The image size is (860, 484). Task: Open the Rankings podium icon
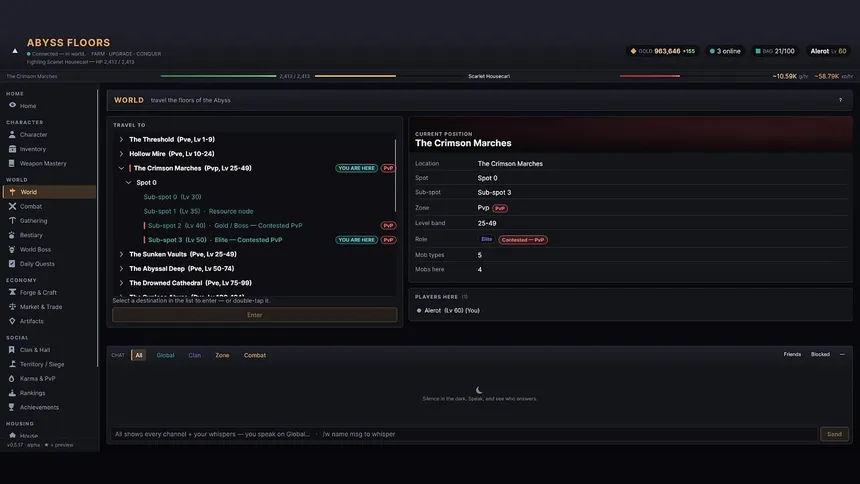pyautogui.click(x=12, y=393)
